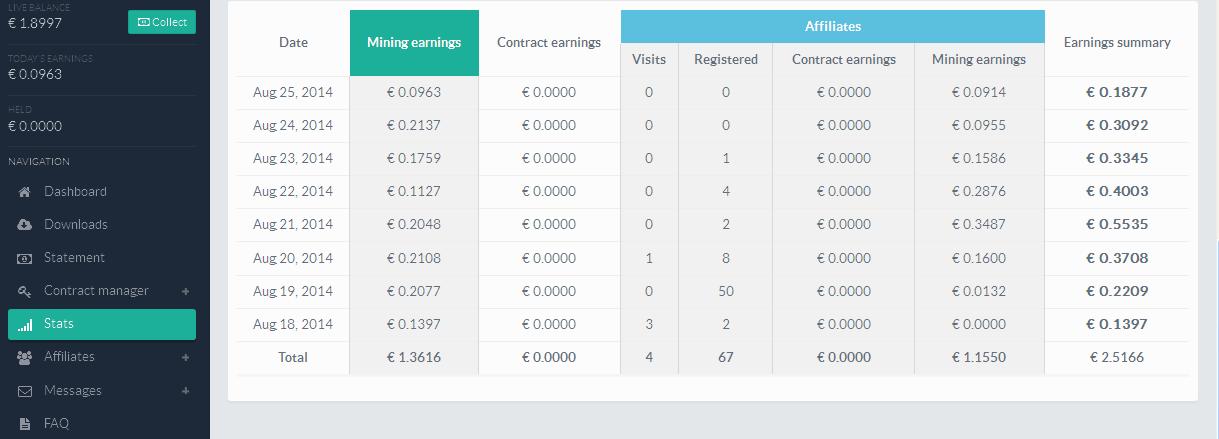
Task: Click the Downloads cloud icon
Action: (25, 225)
